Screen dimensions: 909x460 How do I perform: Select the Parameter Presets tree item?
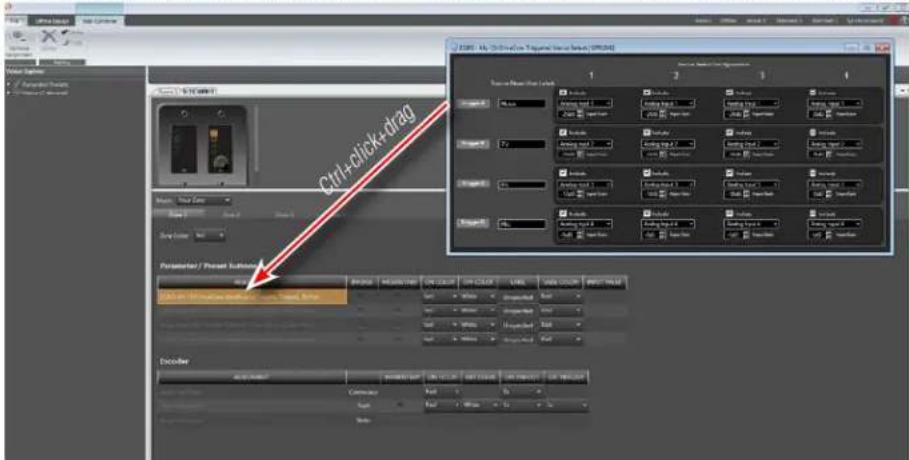pyautogui.click(x=45, y=85)
